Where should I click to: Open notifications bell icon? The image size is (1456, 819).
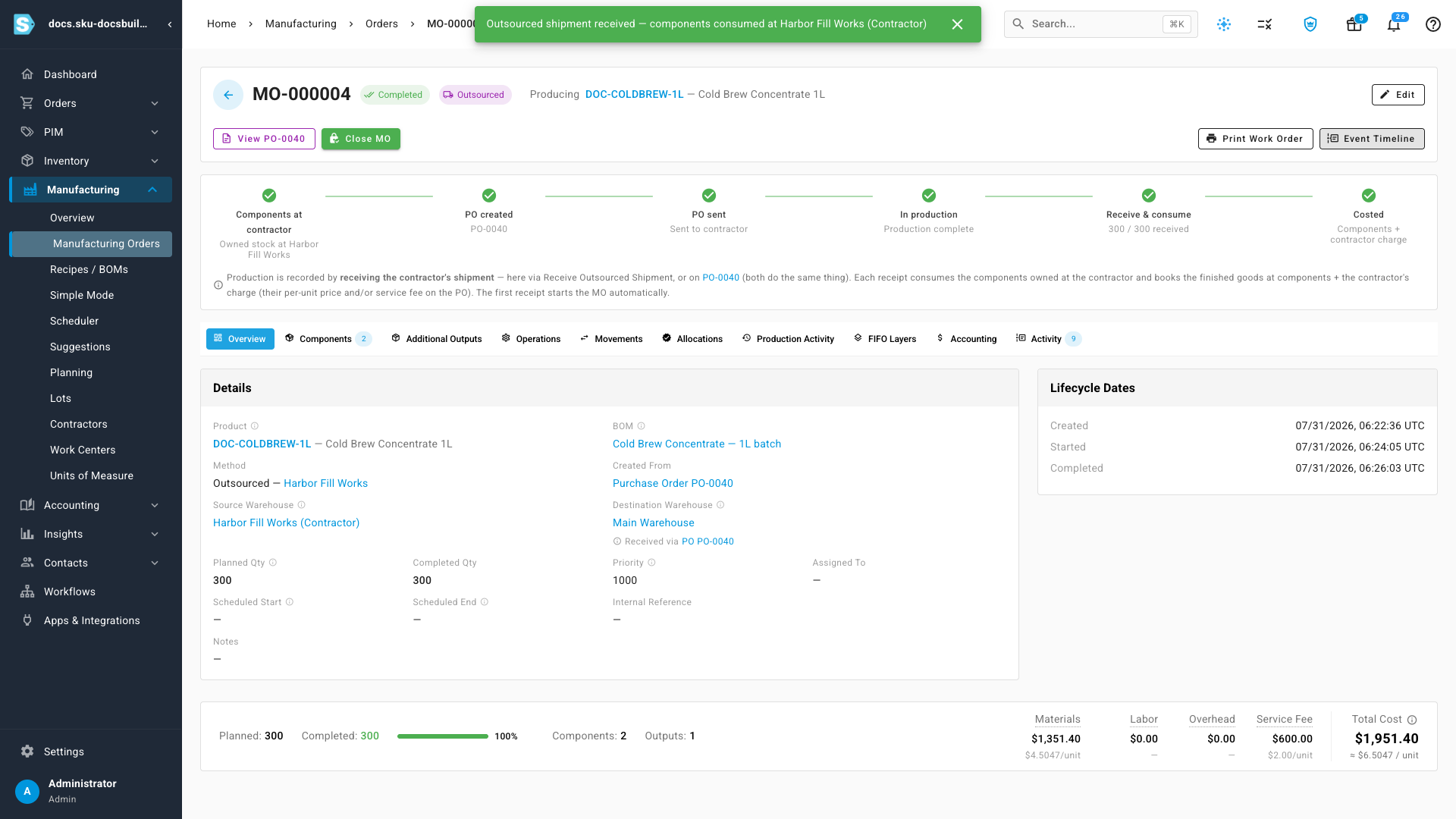[x=1394, y=25]
